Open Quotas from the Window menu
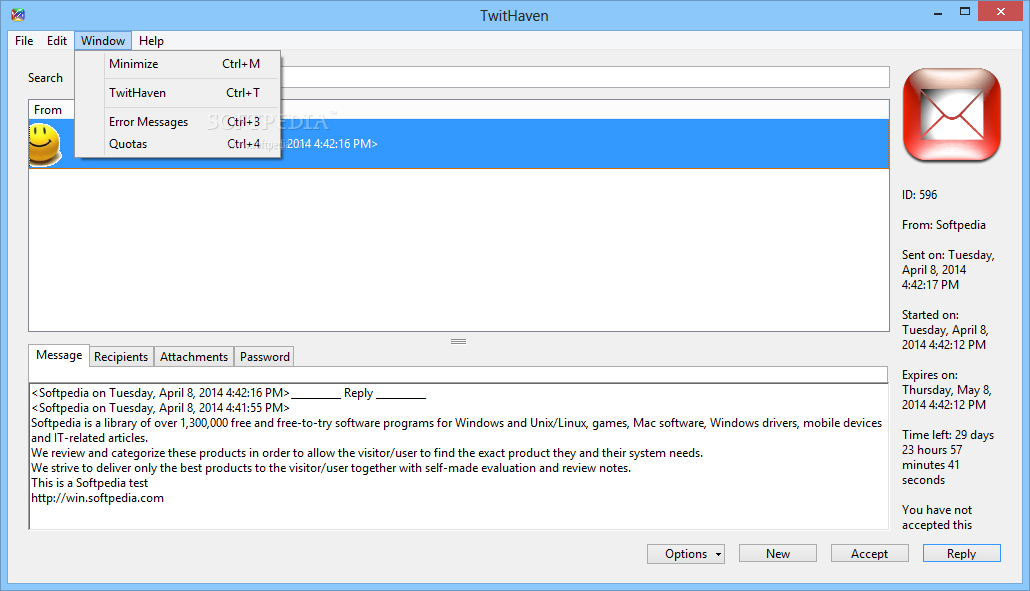This screenshot has height=591, width=1030. click(178, 144)
